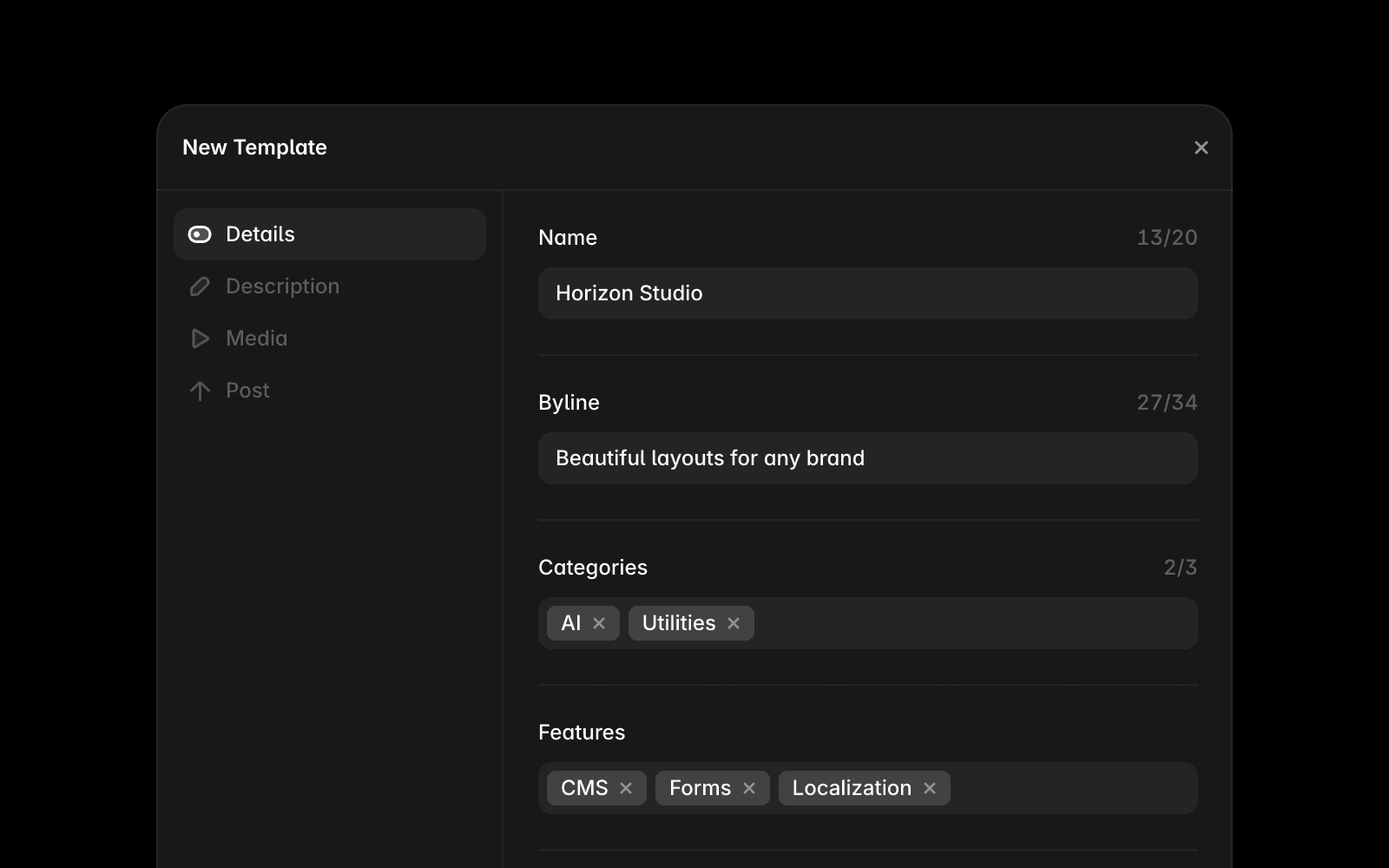Select the AI category chip label

570,623
